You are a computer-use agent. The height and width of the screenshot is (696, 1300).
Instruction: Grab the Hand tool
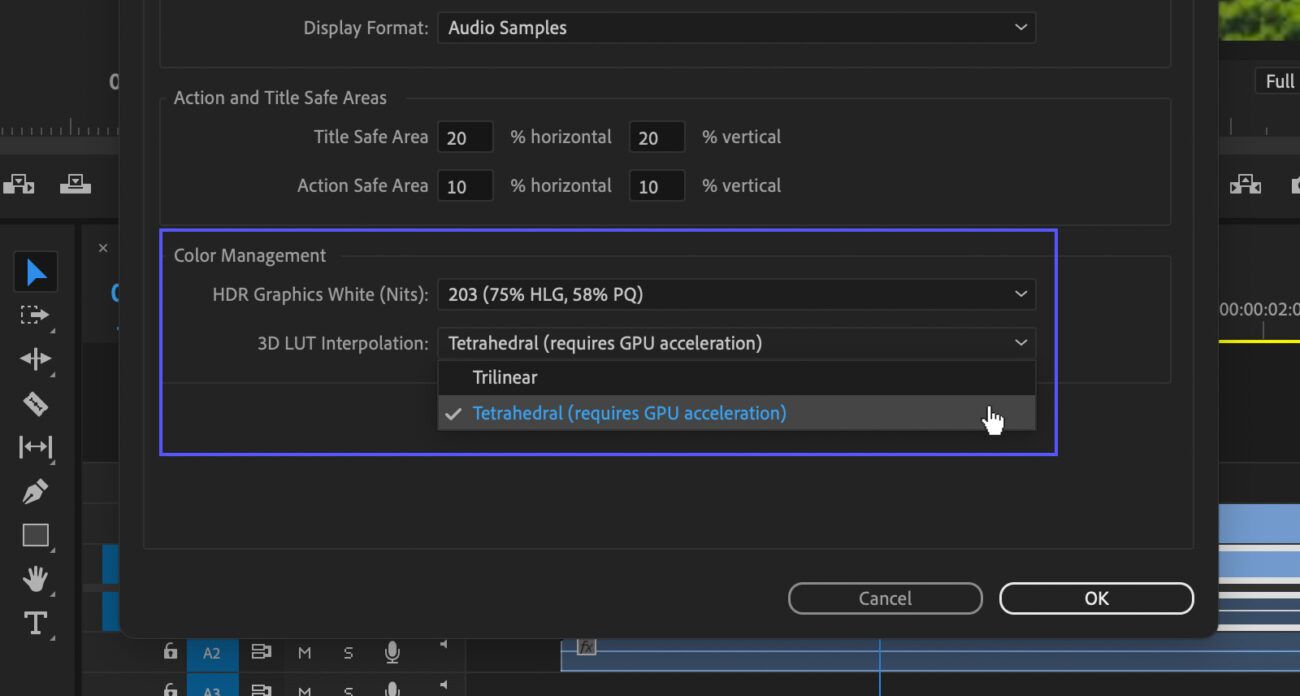pyautogui.click(x=35, y=579)
